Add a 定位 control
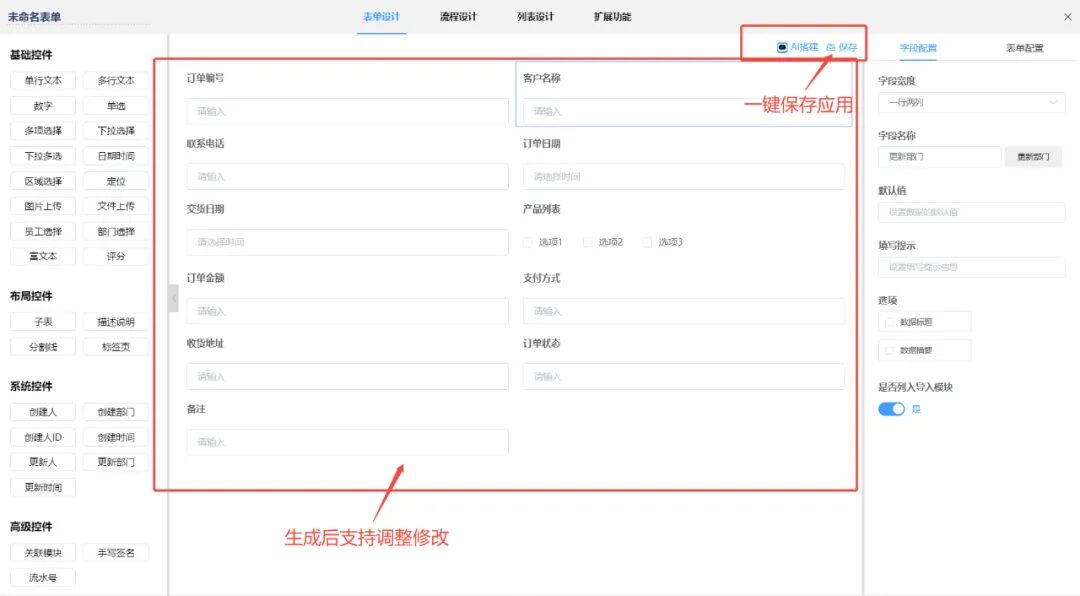This screenshot has height=596, width=1080. coord(116,181)
